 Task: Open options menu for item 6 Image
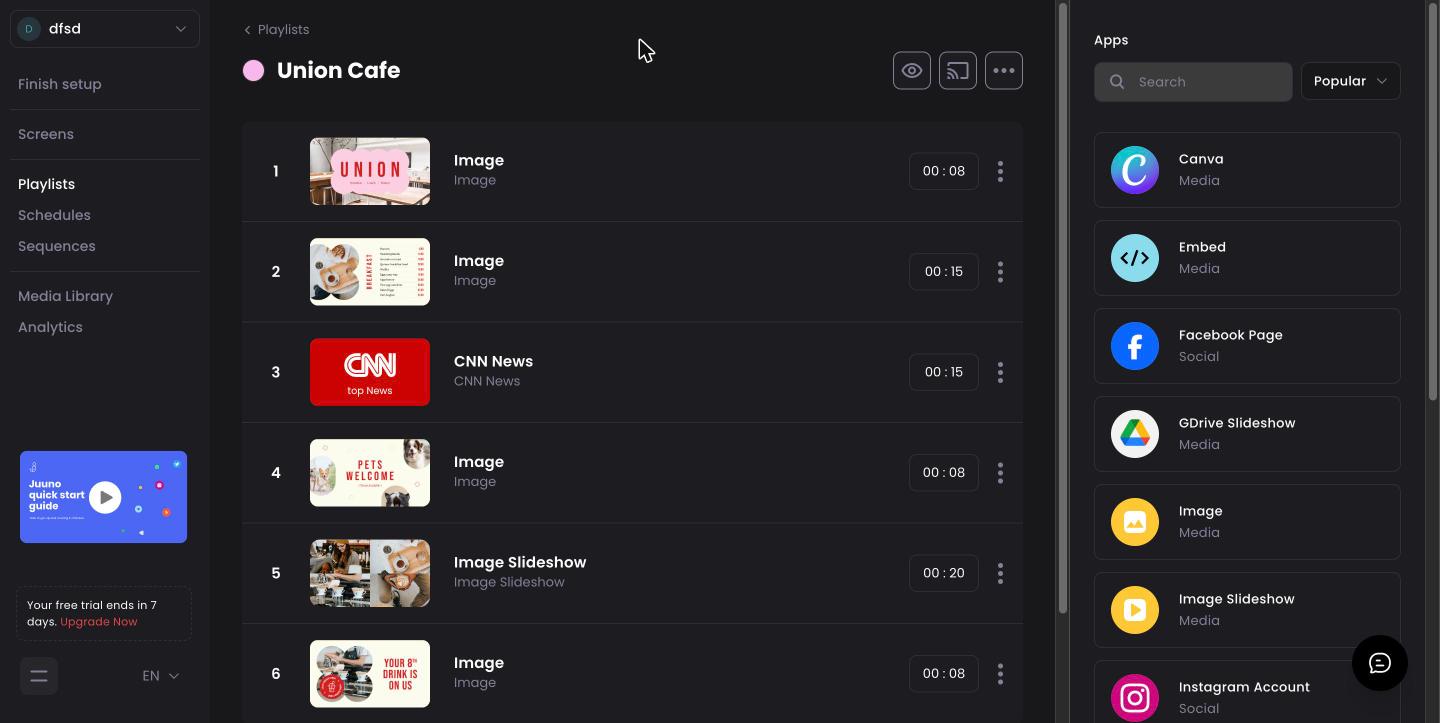pyautogui.click(x=1000, y=674)
